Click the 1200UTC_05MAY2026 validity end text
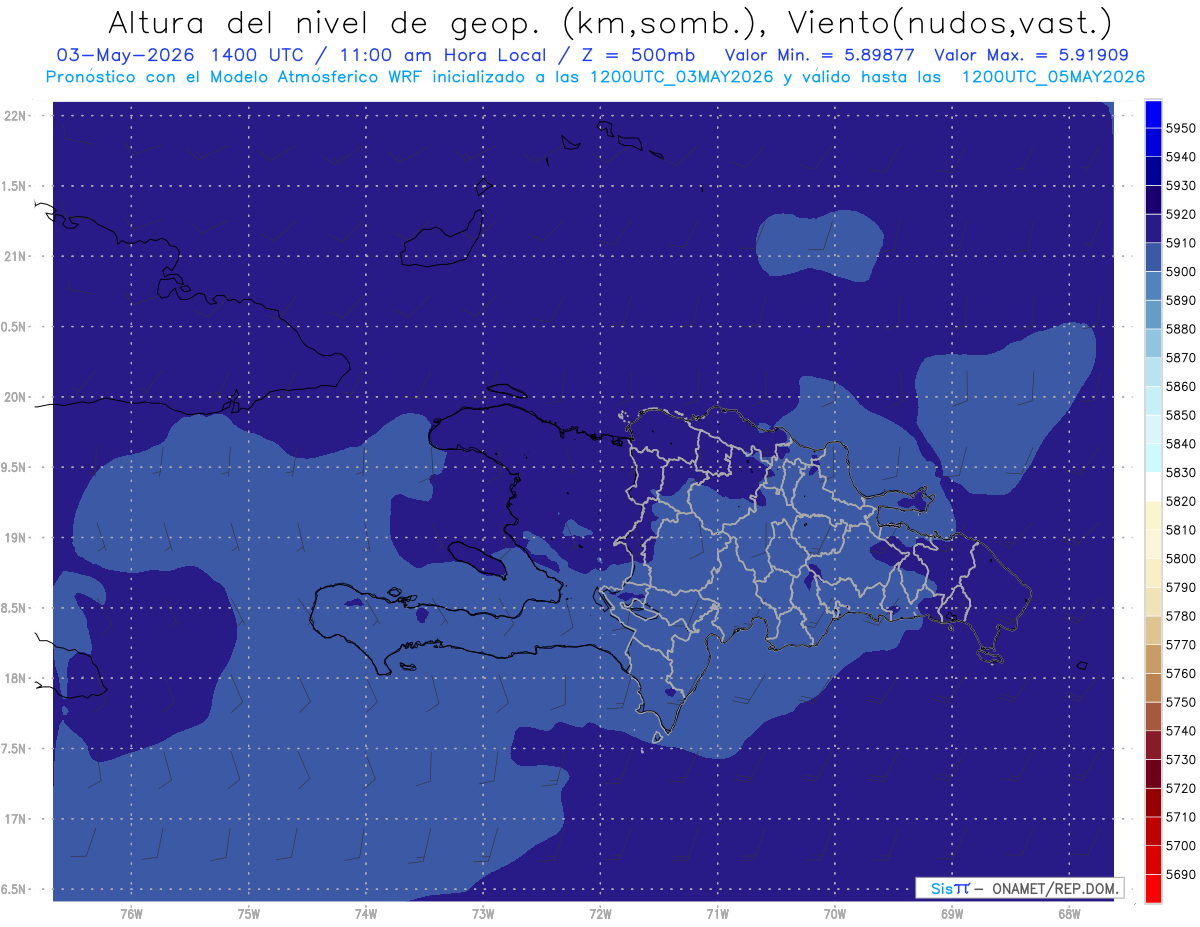This screenshot has width=1200, height=927. [1053, 77]
